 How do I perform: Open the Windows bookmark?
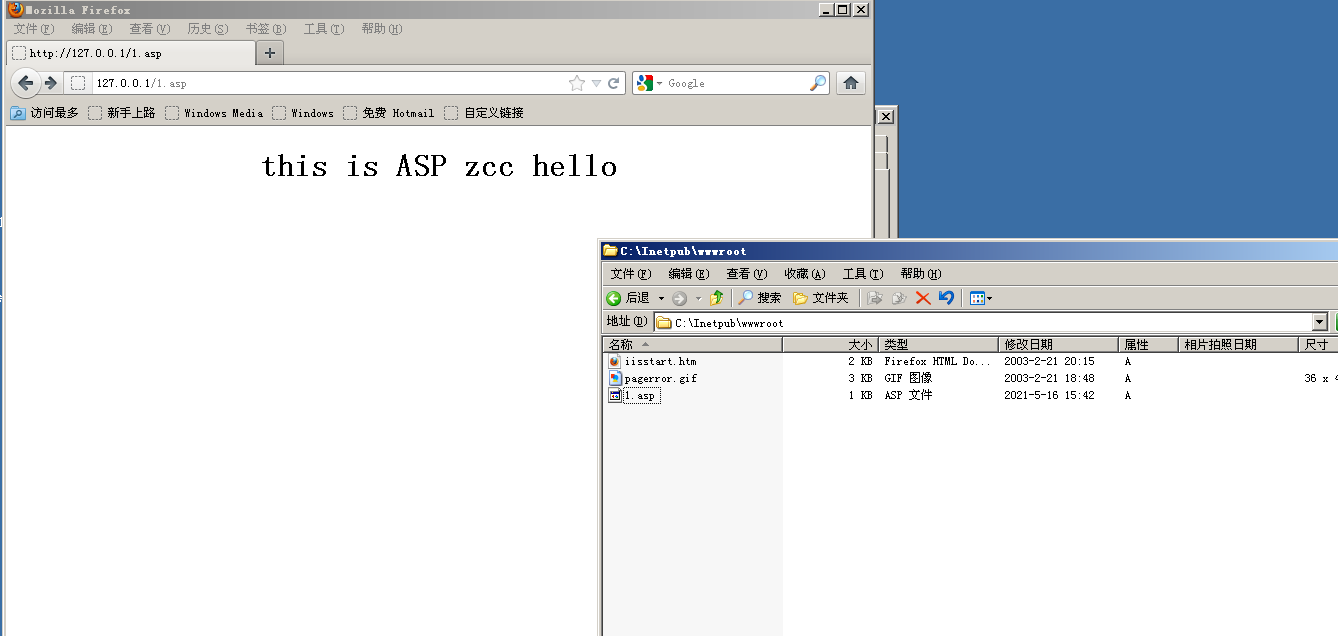click(x=303, y=113)
